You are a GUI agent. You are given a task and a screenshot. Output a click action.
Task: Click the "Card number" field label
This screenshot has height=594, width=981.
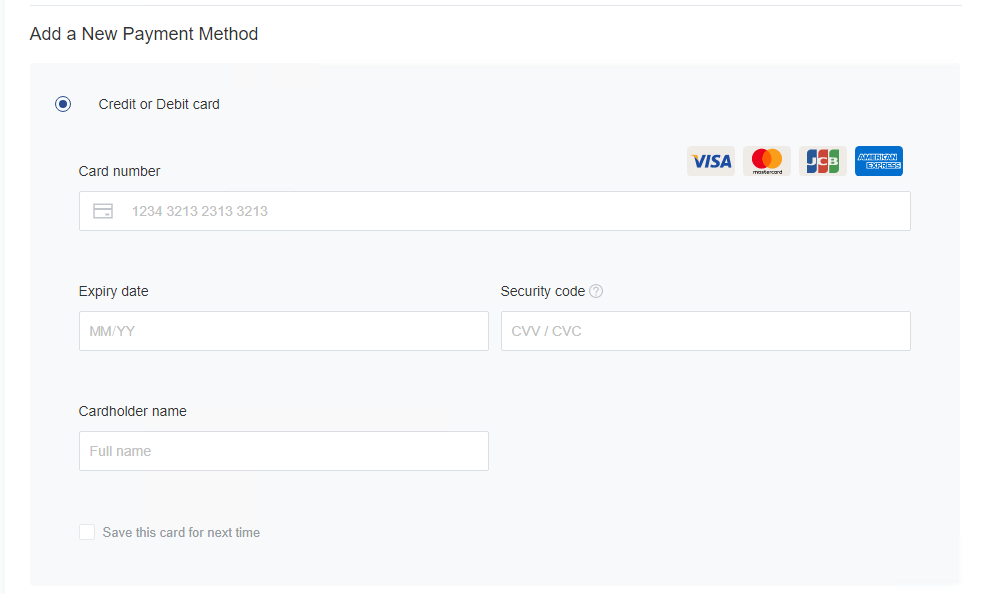119,171
